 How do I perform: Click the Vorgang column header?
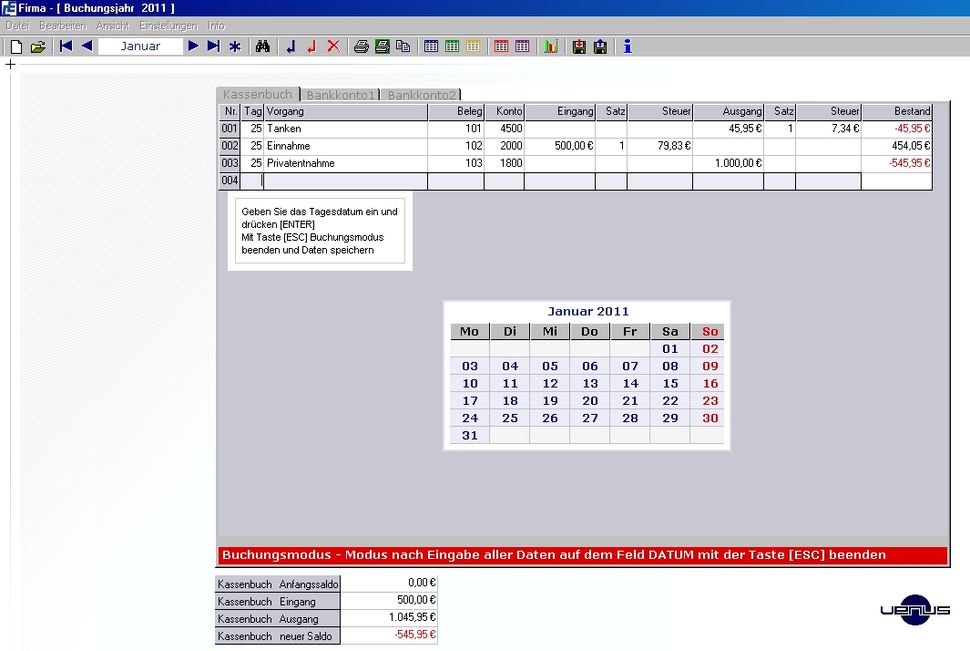pos(345,111)
